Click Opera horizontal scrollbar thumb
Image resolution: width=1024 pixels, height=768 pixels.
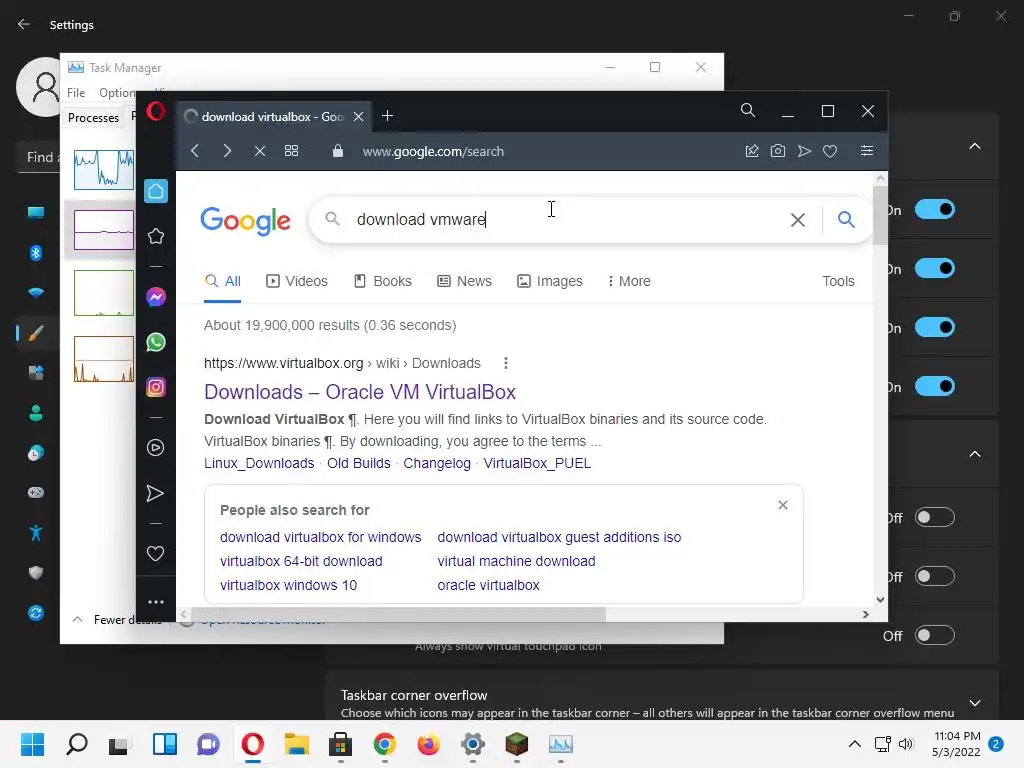pyautogui.click(x=399, y=615)
